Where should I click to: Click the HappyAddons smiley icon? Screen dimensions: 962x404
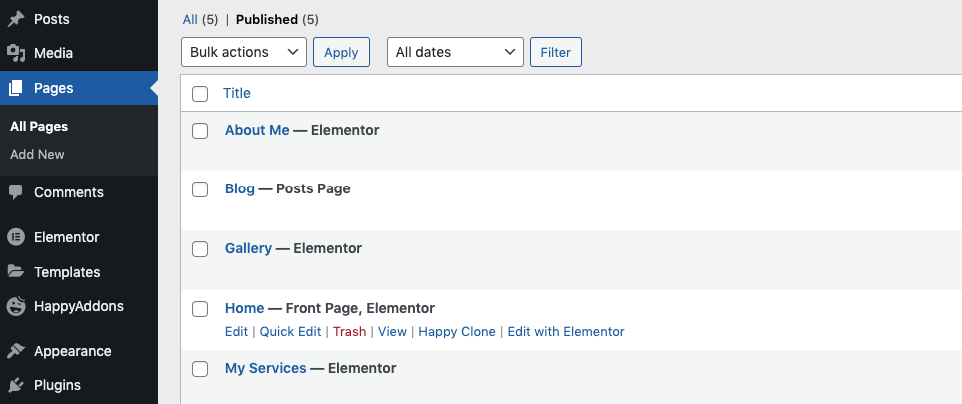(x=16, y=306)
